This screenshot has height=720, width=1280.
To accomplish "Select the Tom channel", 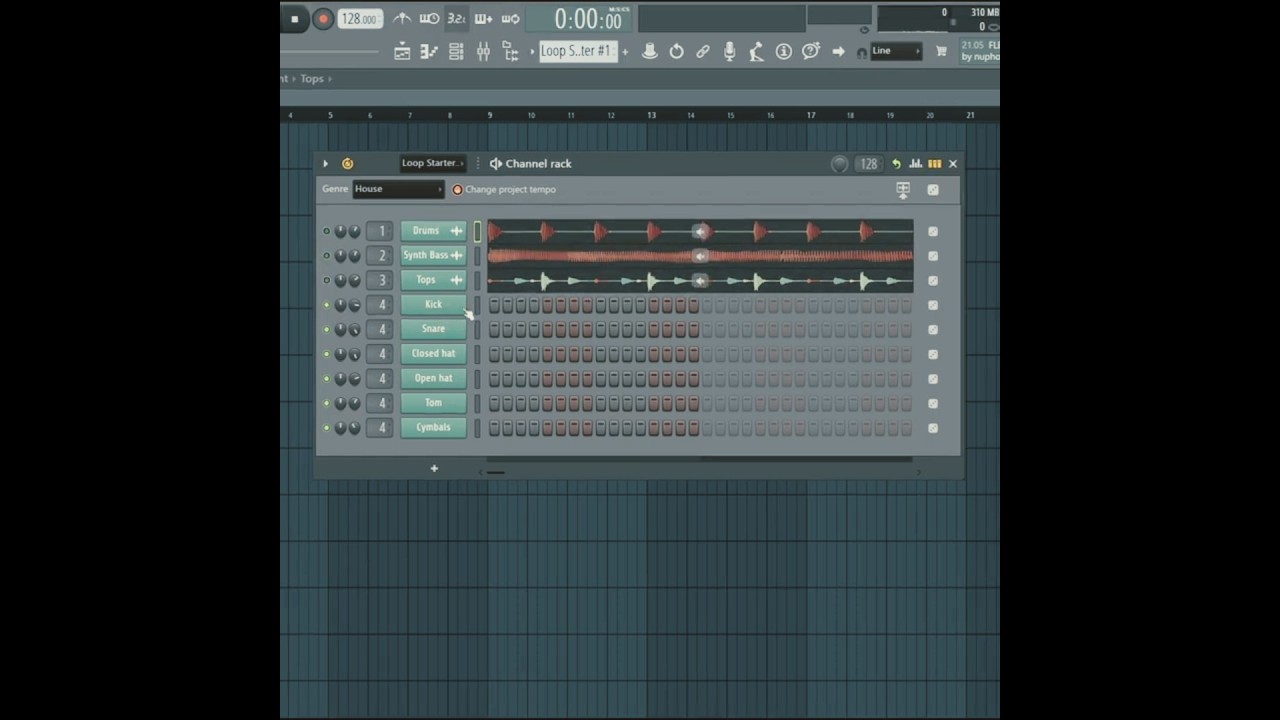I will point(433,403).
